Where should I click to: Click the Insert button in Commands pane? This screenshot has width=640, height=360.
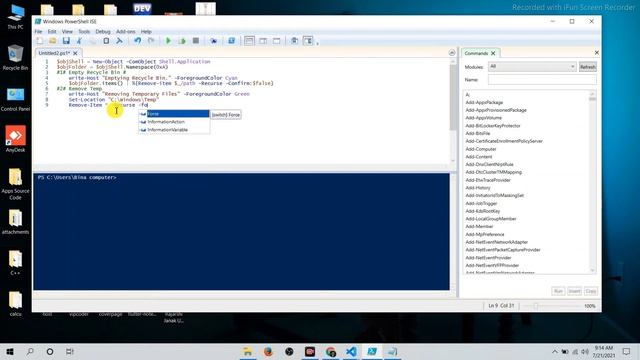(574, 291)
